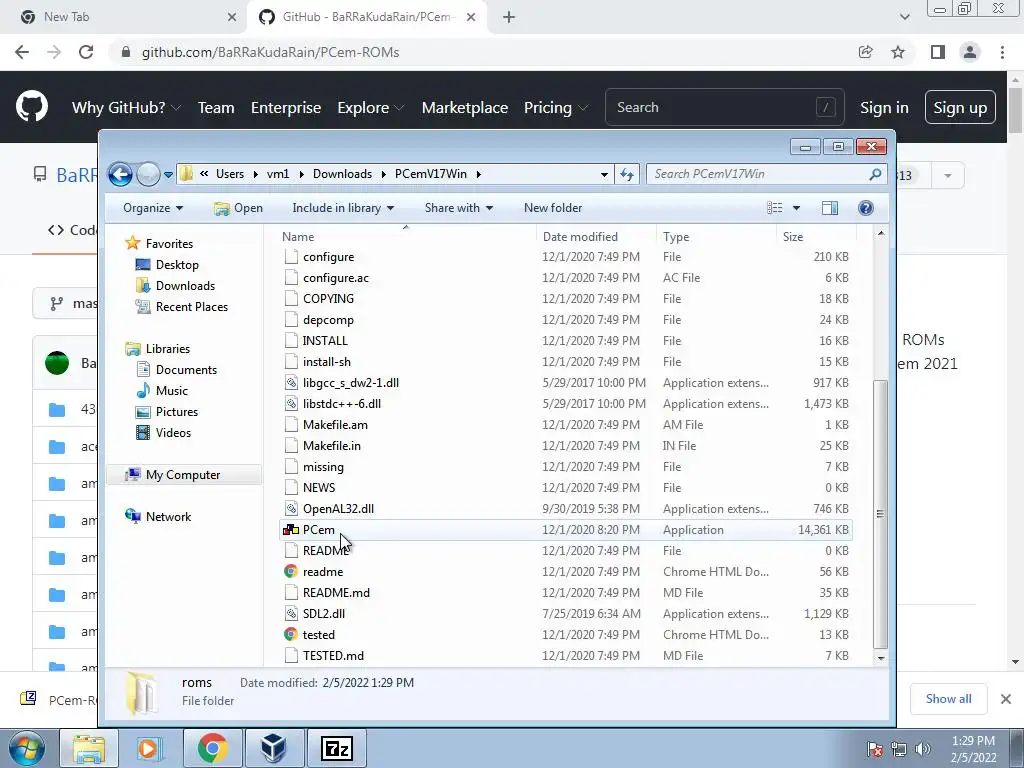Click the share page icon in Chrome address bar
Image resolution: width=1024 pixels, height=768 pixels.
tap(866, 52)
